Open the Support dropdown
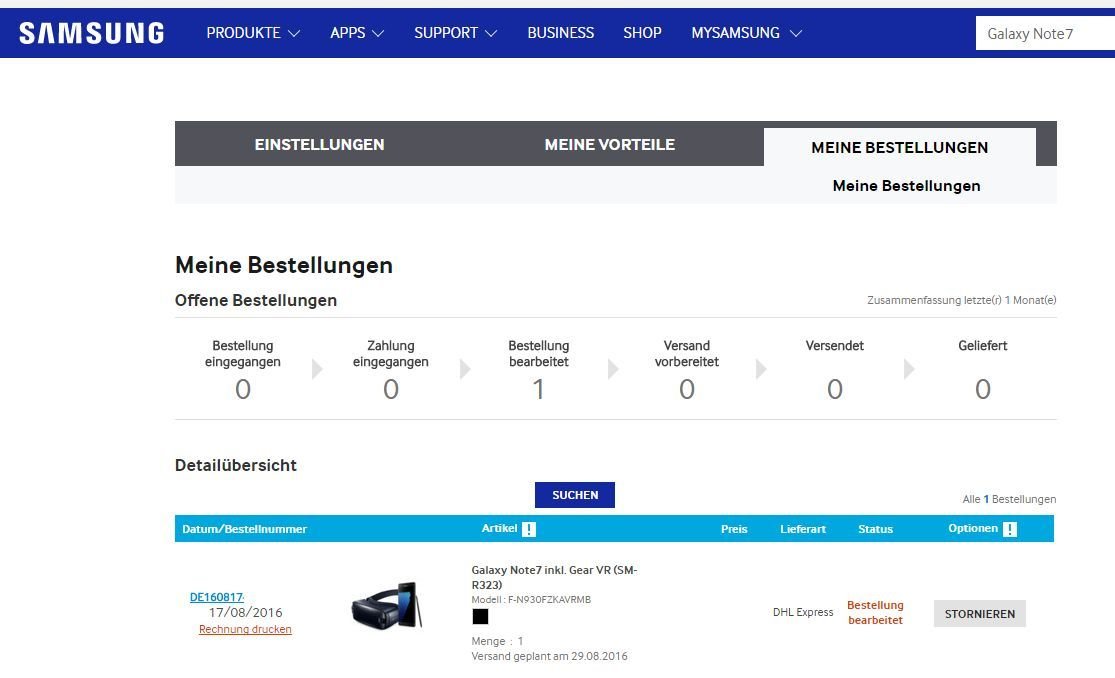 click(455, 33)
